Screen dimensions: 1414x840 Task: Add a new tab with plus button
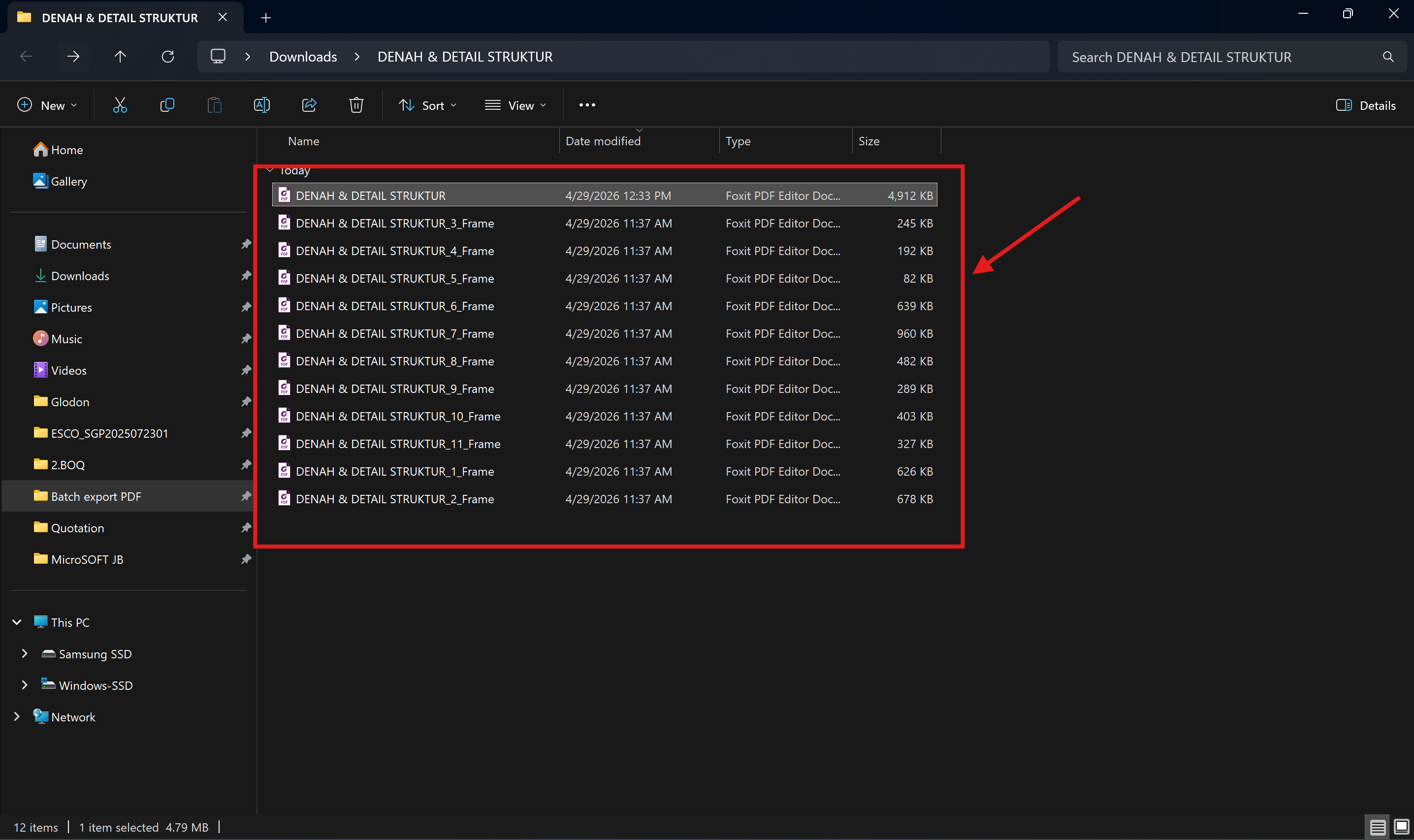[266, 18]
